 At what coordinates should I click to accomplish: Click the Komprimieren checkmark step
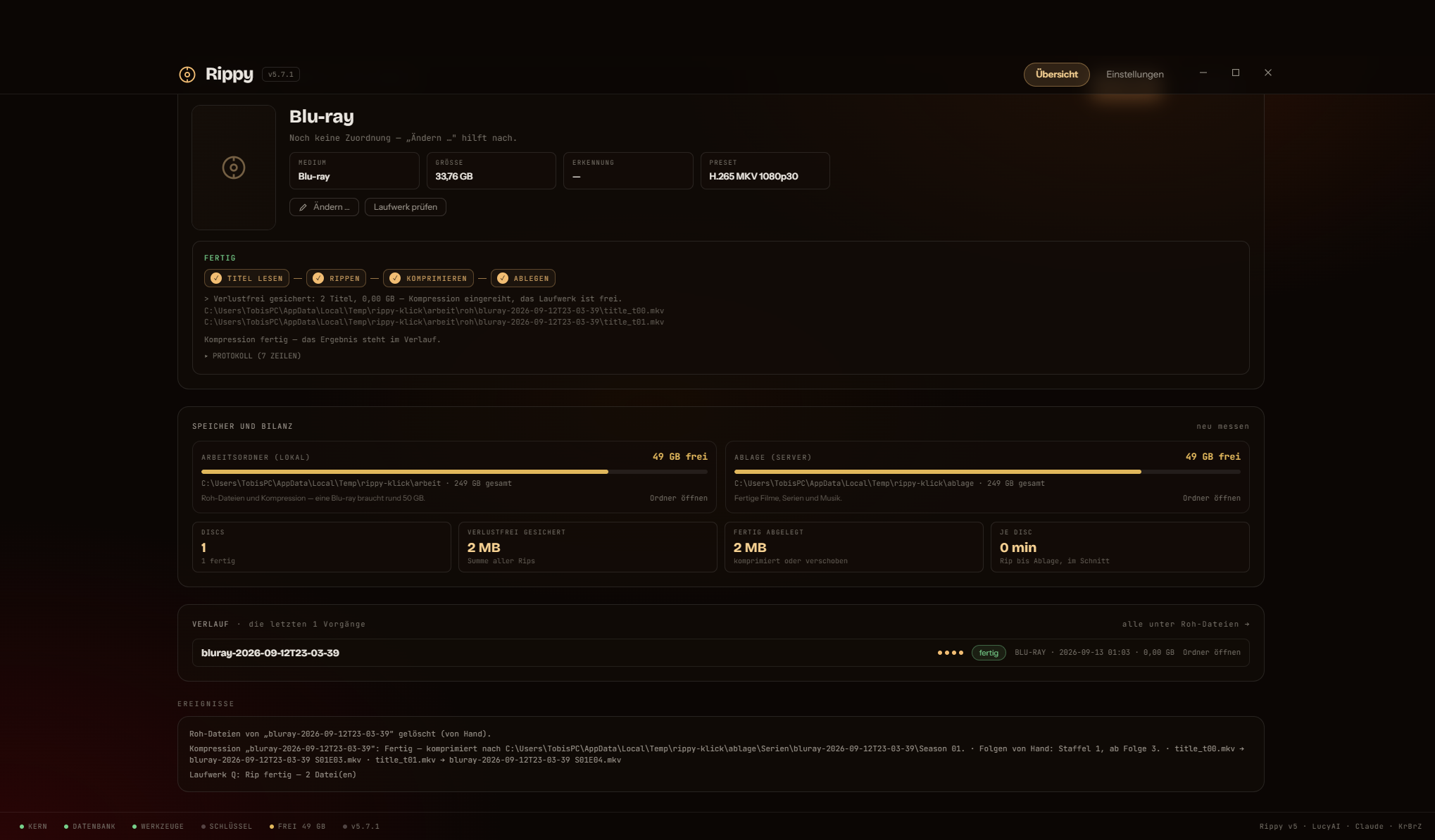[428, 278]
